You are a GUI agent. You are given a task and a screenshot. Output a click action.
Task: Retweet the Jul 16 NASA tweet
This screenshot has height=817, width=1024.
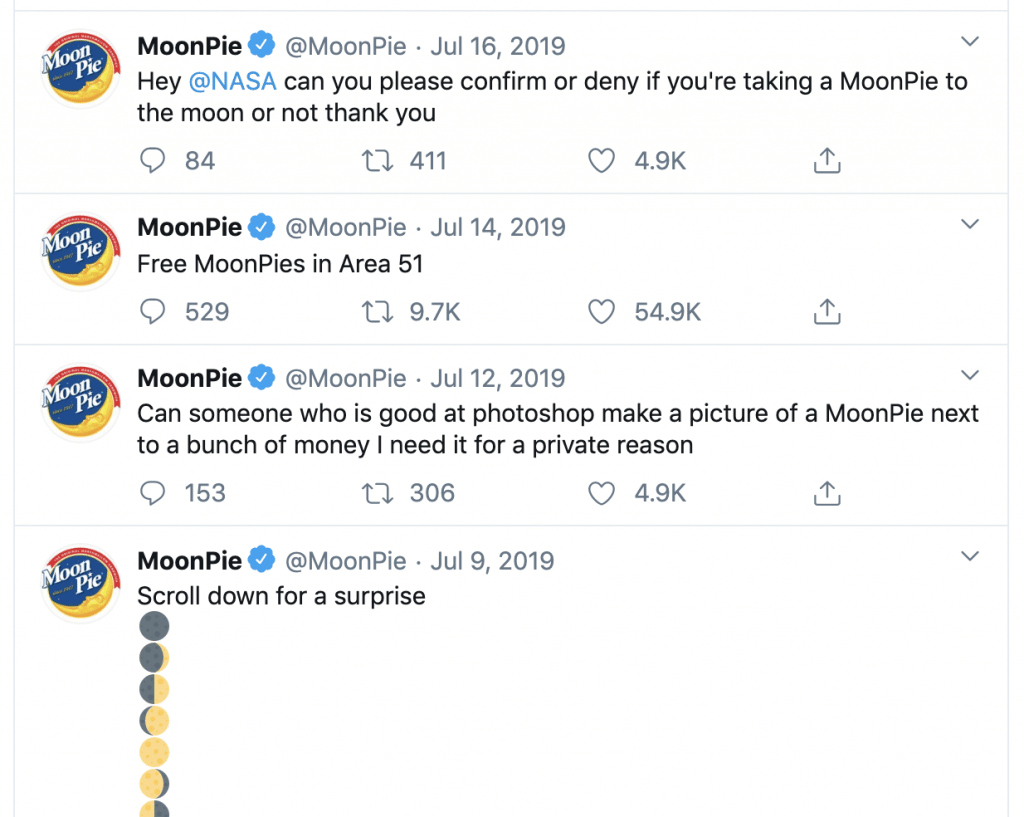pos(380,161)
